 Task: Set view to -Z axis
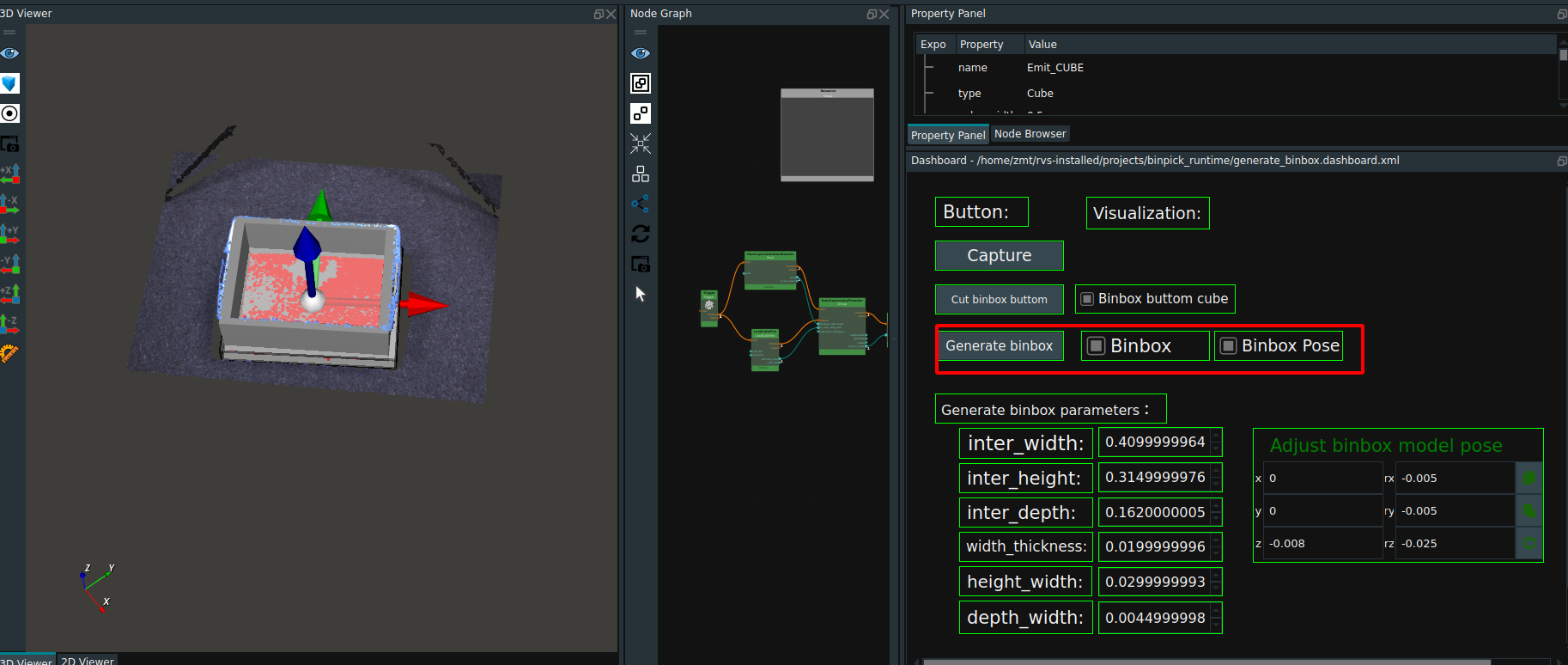click(9, 324)
